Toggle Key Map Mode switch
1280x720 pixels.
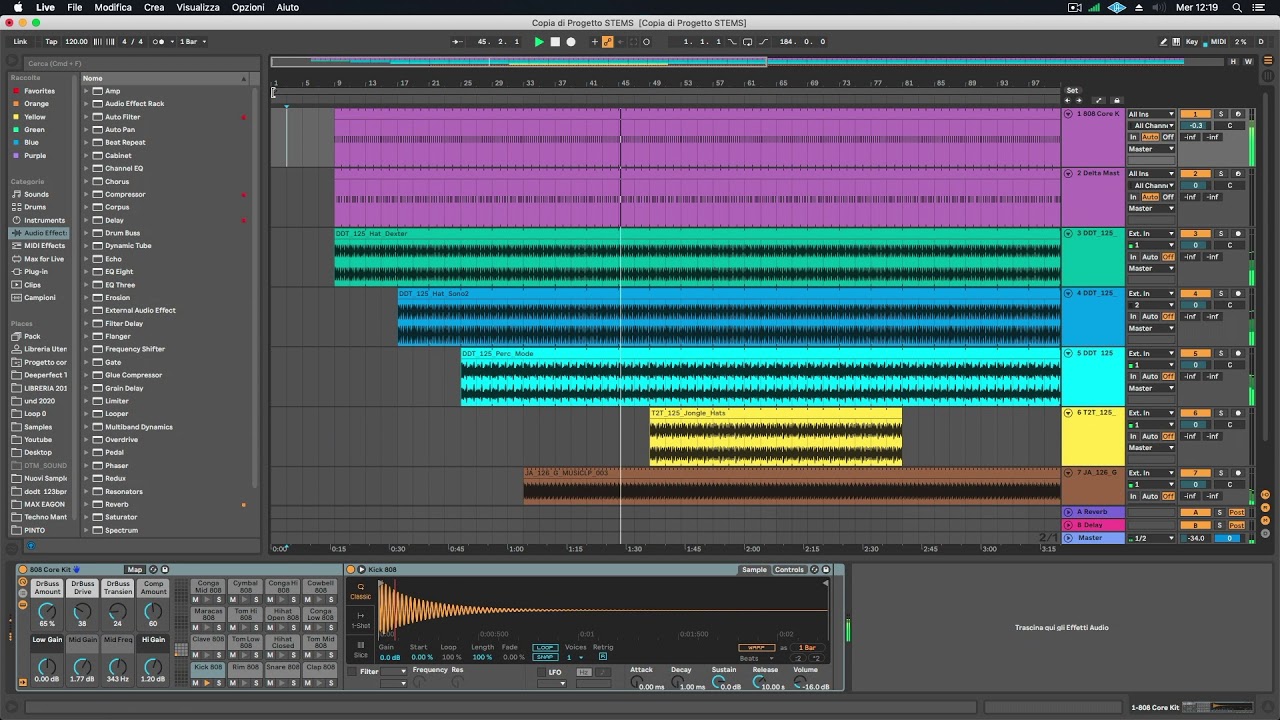click(x=1192, y=42)
